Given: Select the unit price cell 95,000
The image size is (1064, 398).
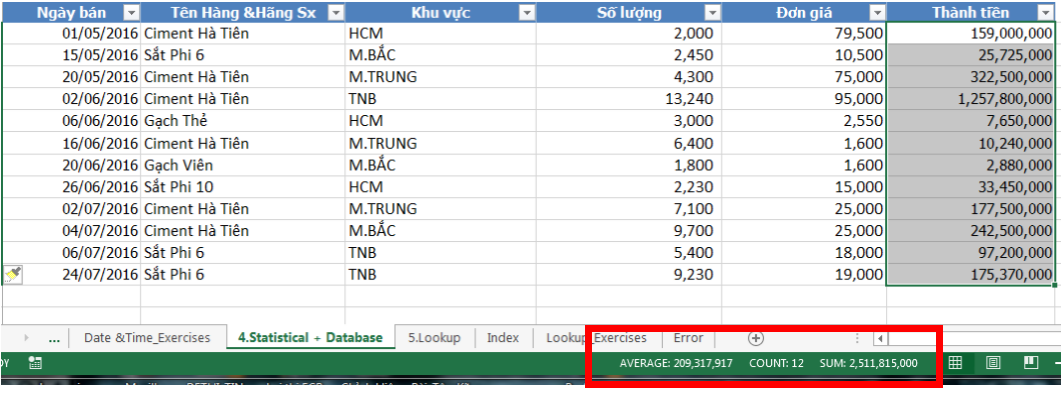Looking at the screenshot, I should pos(804,99).
